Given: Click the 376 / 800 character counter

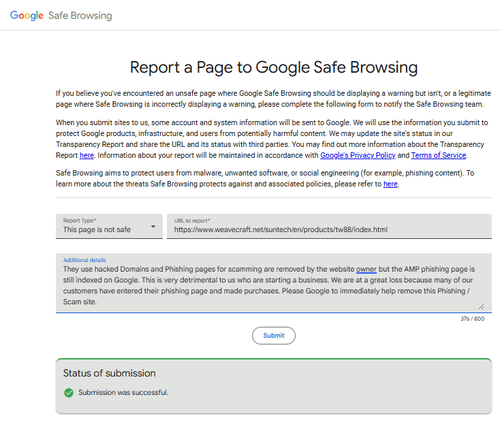Looking at the screenshot, I should (x=472, y=319).
